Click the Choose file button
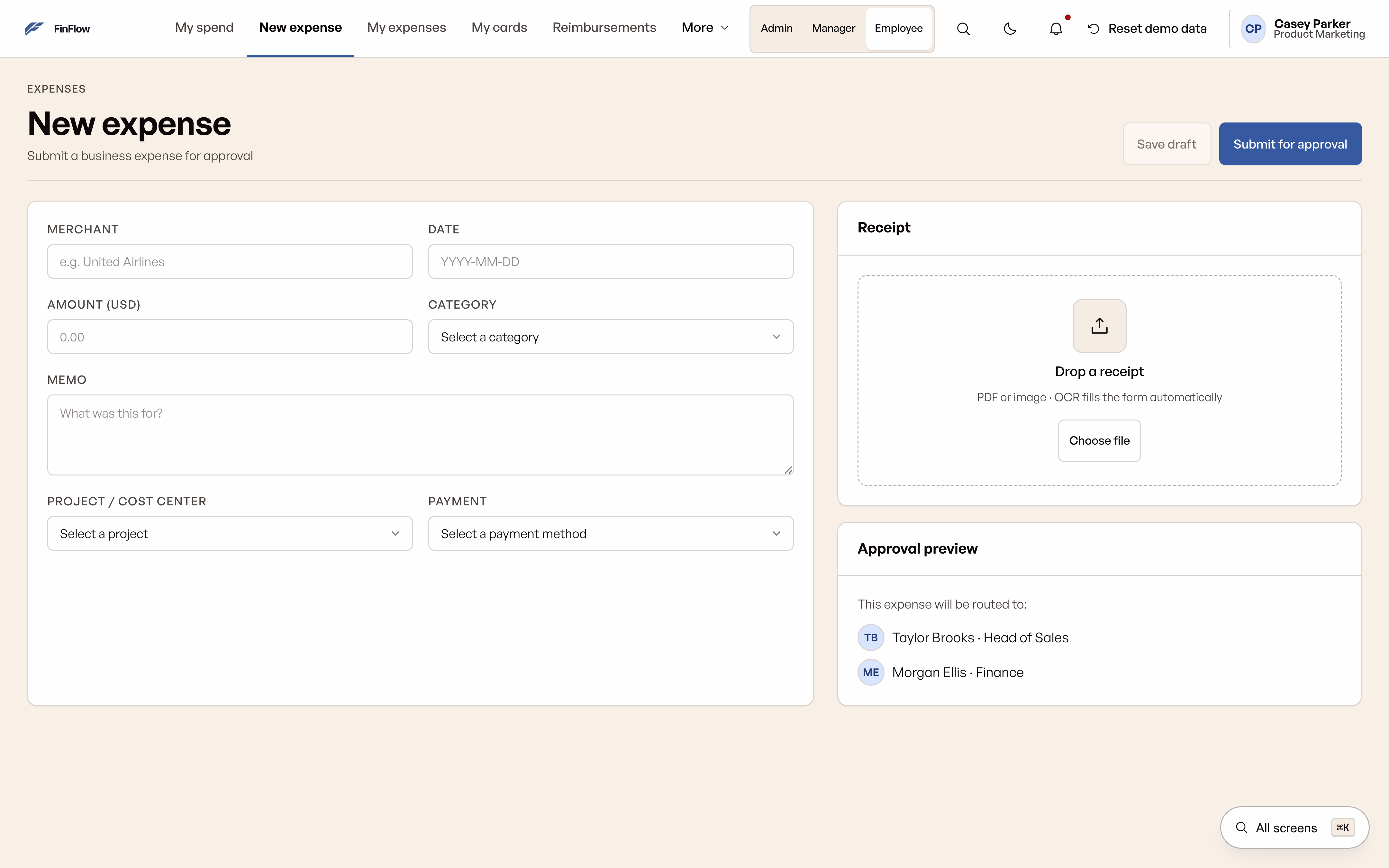The height and width of the screenshot is (868, 1389). click(x=1099, y=440)
